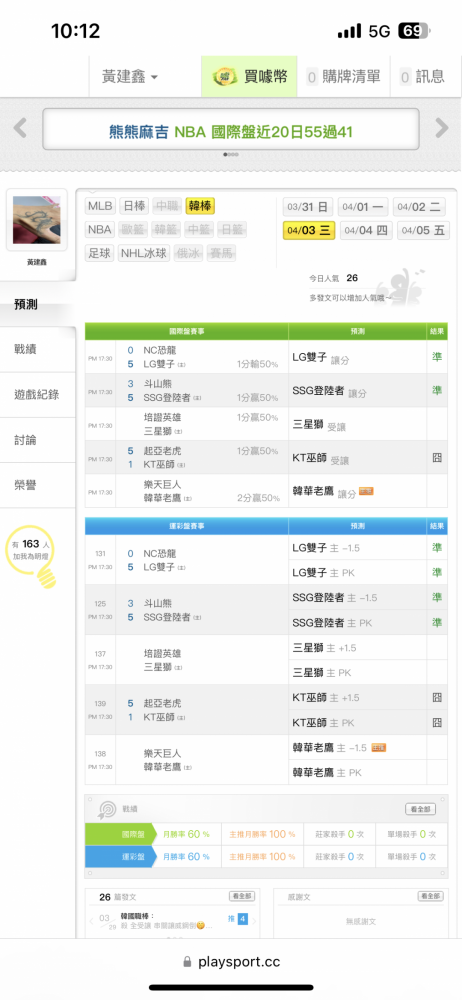This screenshot has width=462, height=1000.
Task: Select the MLB league filter
Action: click(x=100, y=206)
